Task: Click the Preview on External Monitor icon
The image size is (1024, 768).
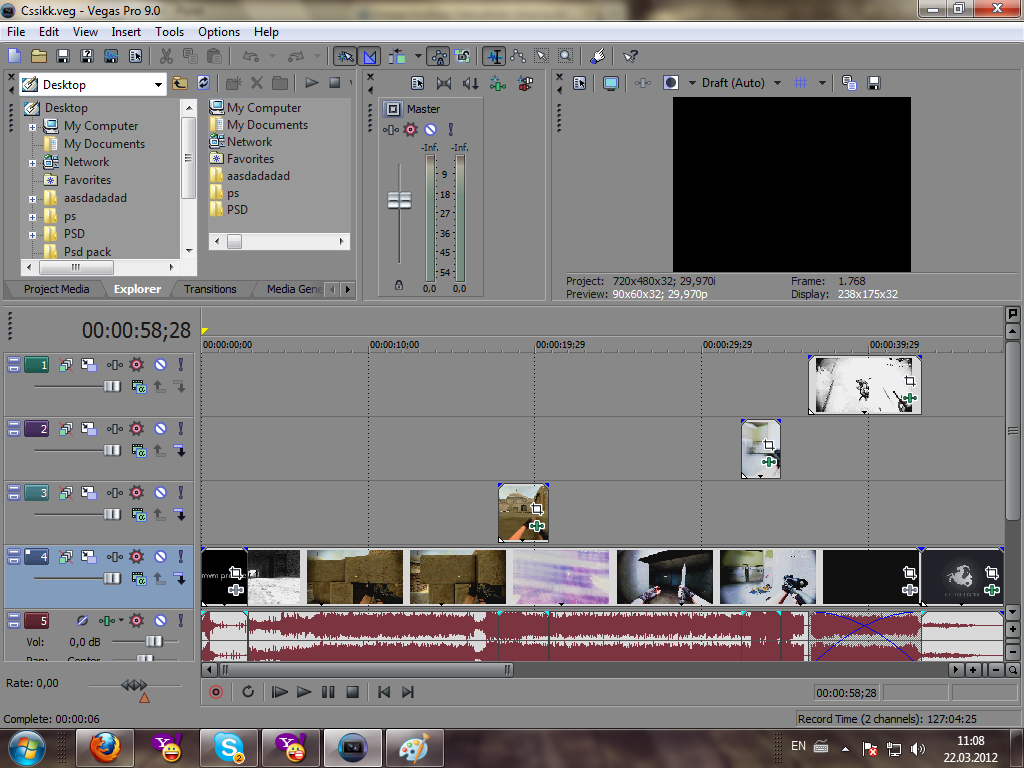Action: (x=611, y=83)
